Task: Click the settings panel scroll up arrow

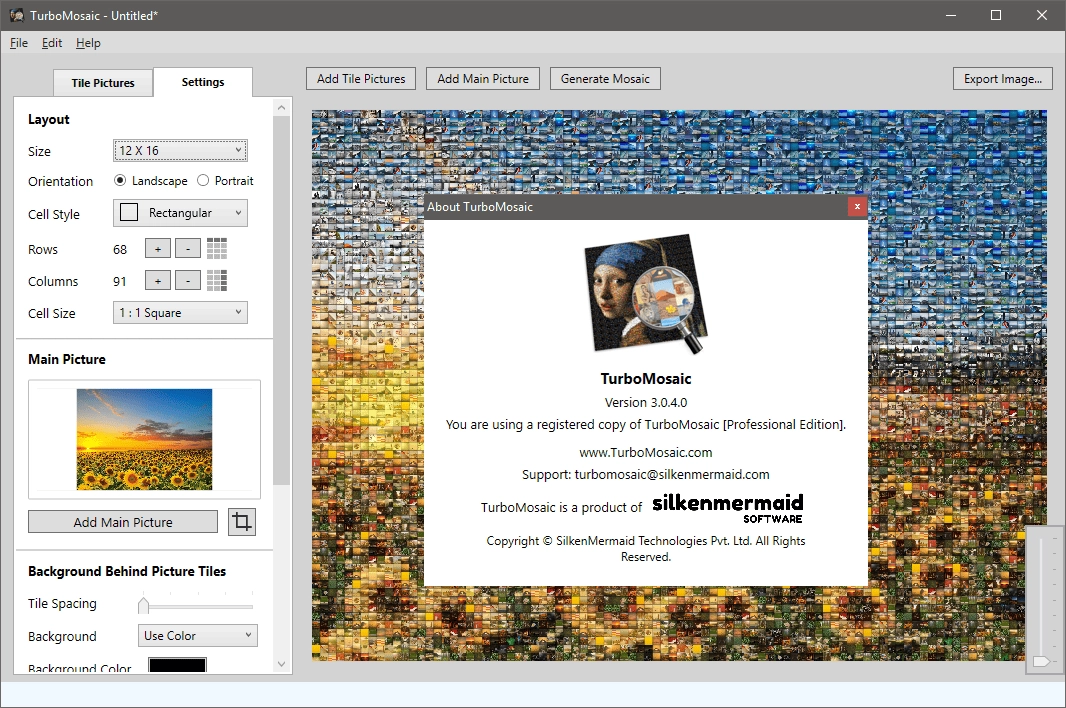Action: point(281,107)
